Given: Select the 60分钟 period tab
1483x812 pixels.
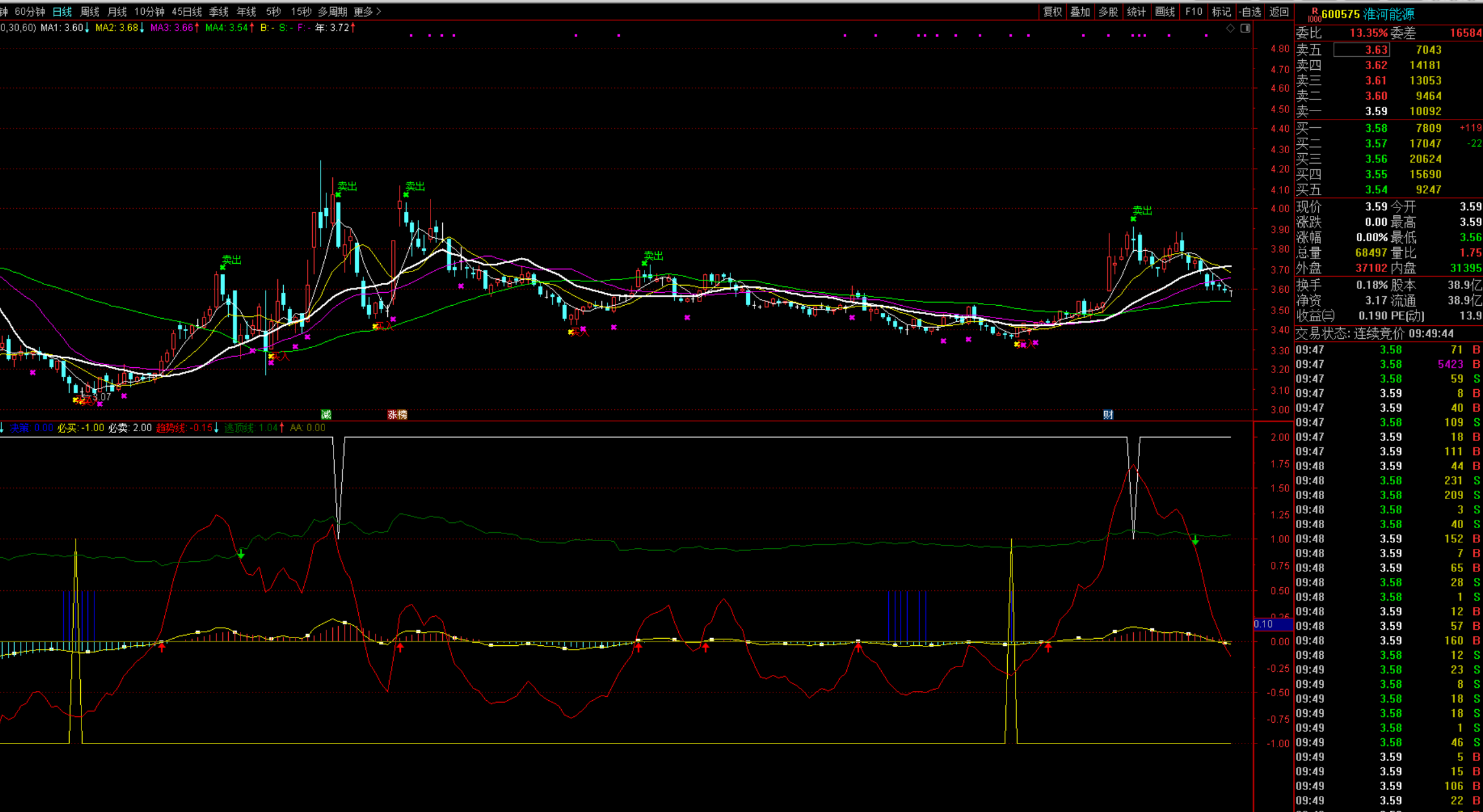Looking at the screenshot, I should pyautogui.click(x=30, y=12).
